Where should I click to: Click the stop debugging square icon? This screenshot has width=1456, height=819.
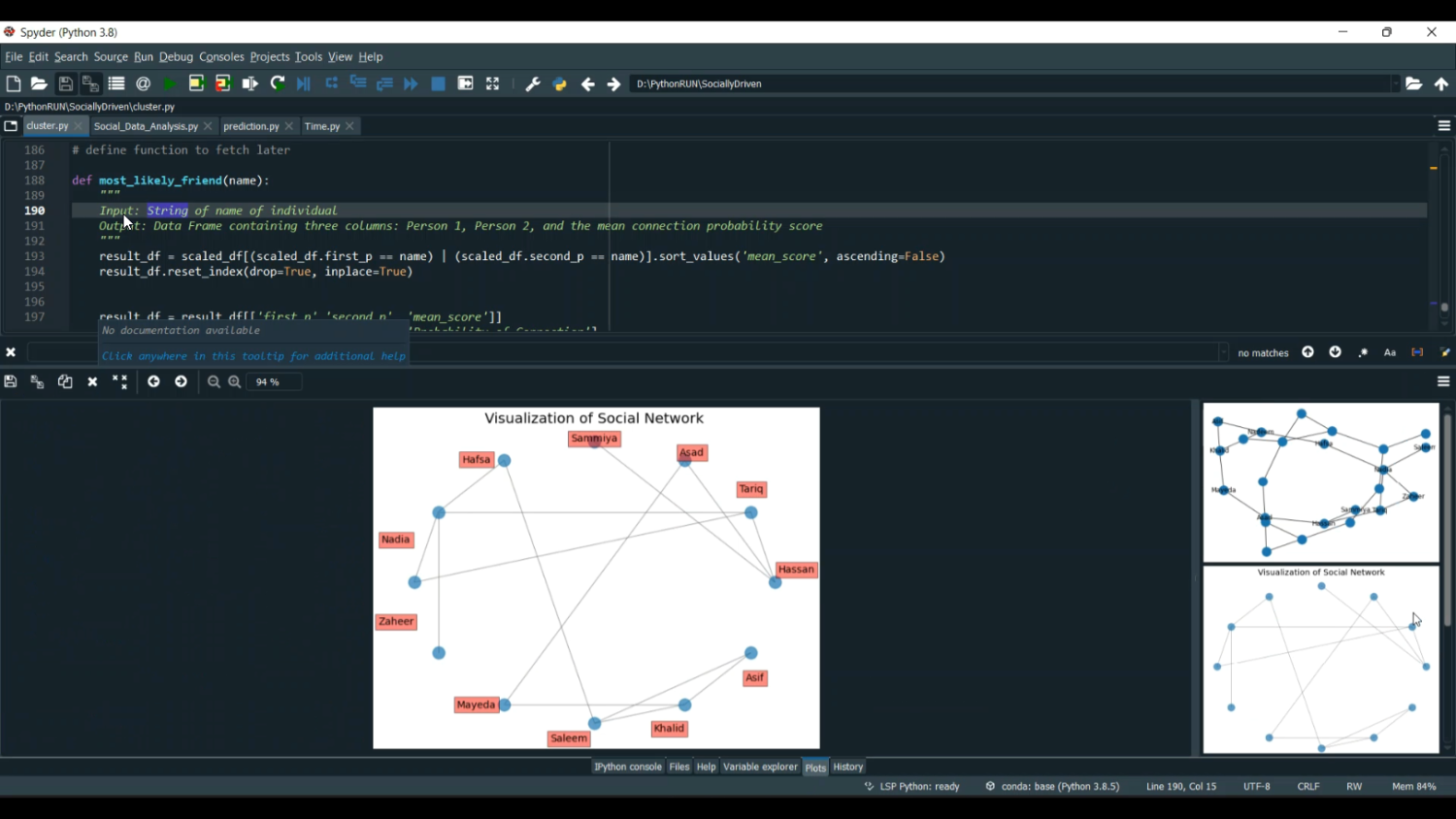[x=439, y=84]
